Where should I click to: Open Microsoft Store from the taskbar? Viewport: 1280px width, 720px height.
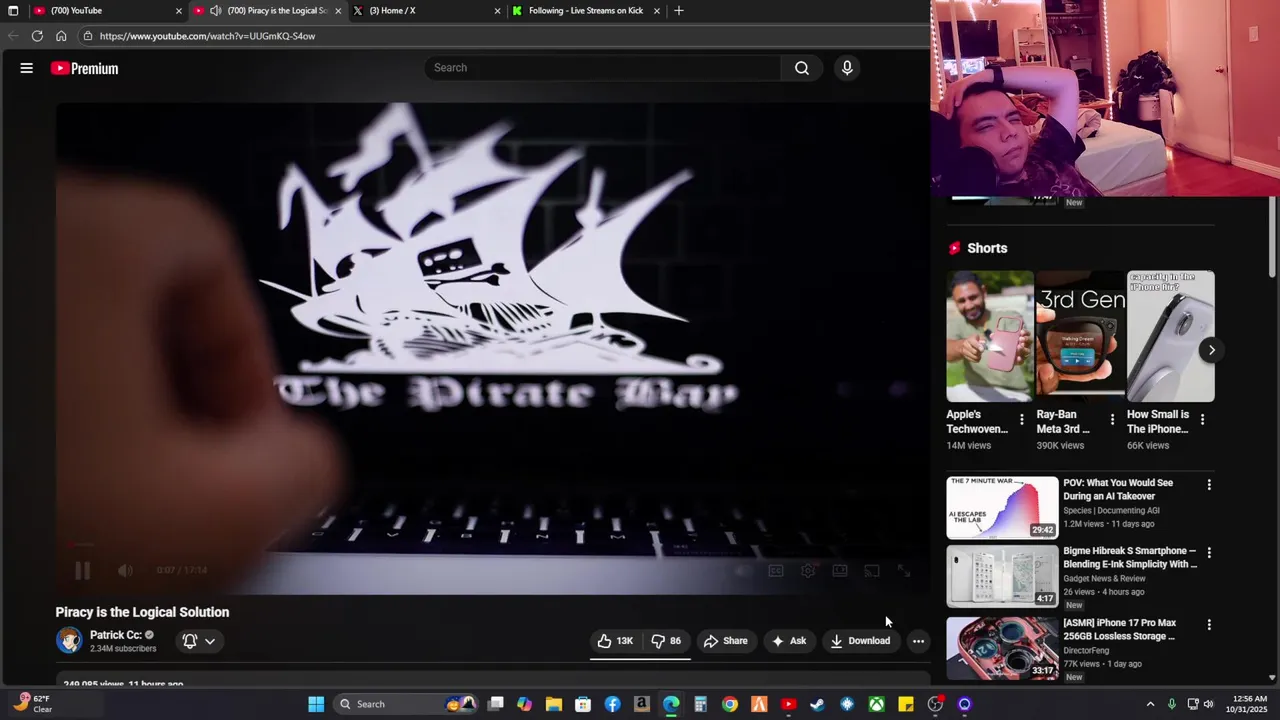pos(583,704)
